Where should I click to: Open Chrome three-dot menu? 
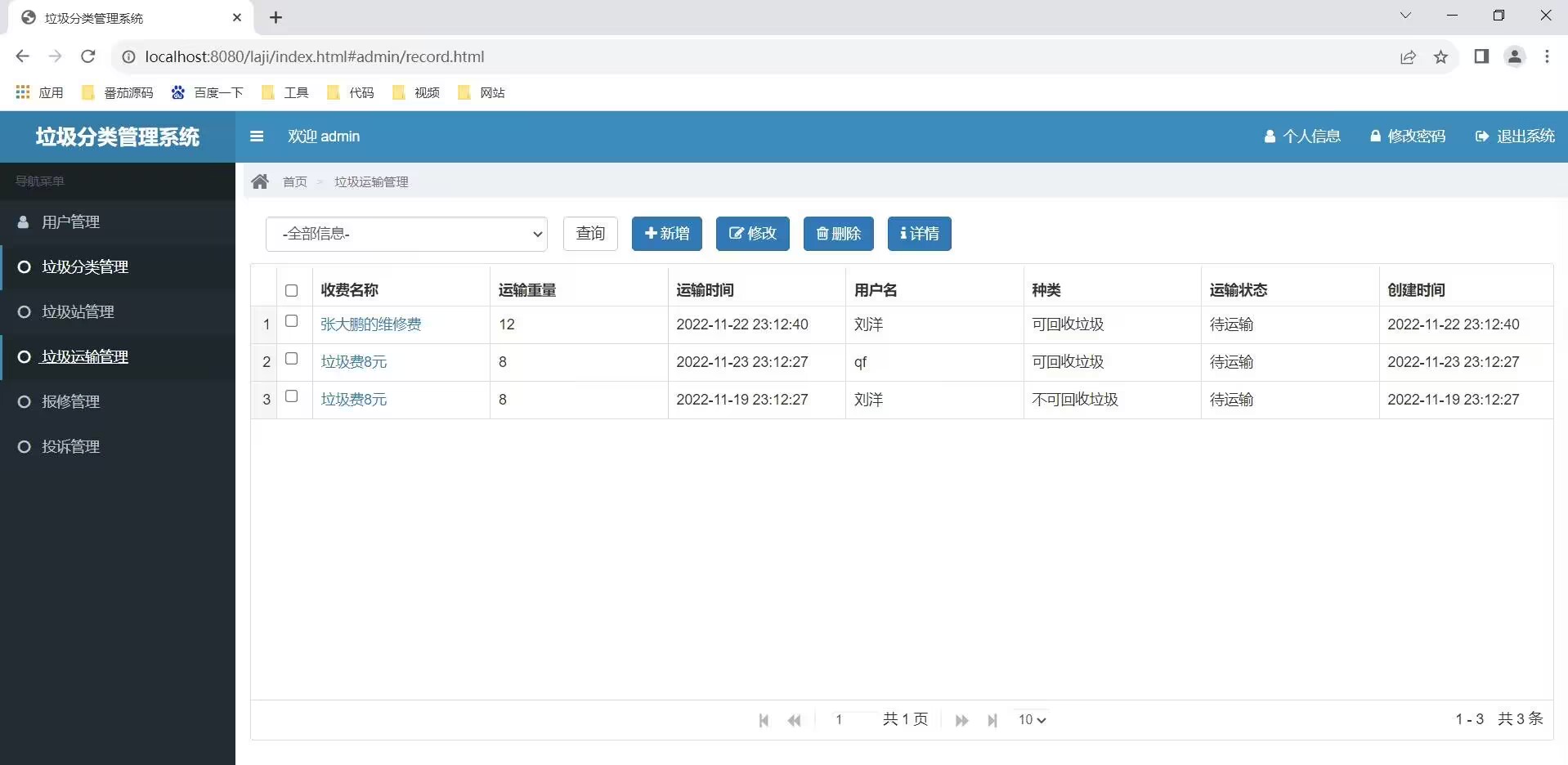click(x=1547, y=56)
